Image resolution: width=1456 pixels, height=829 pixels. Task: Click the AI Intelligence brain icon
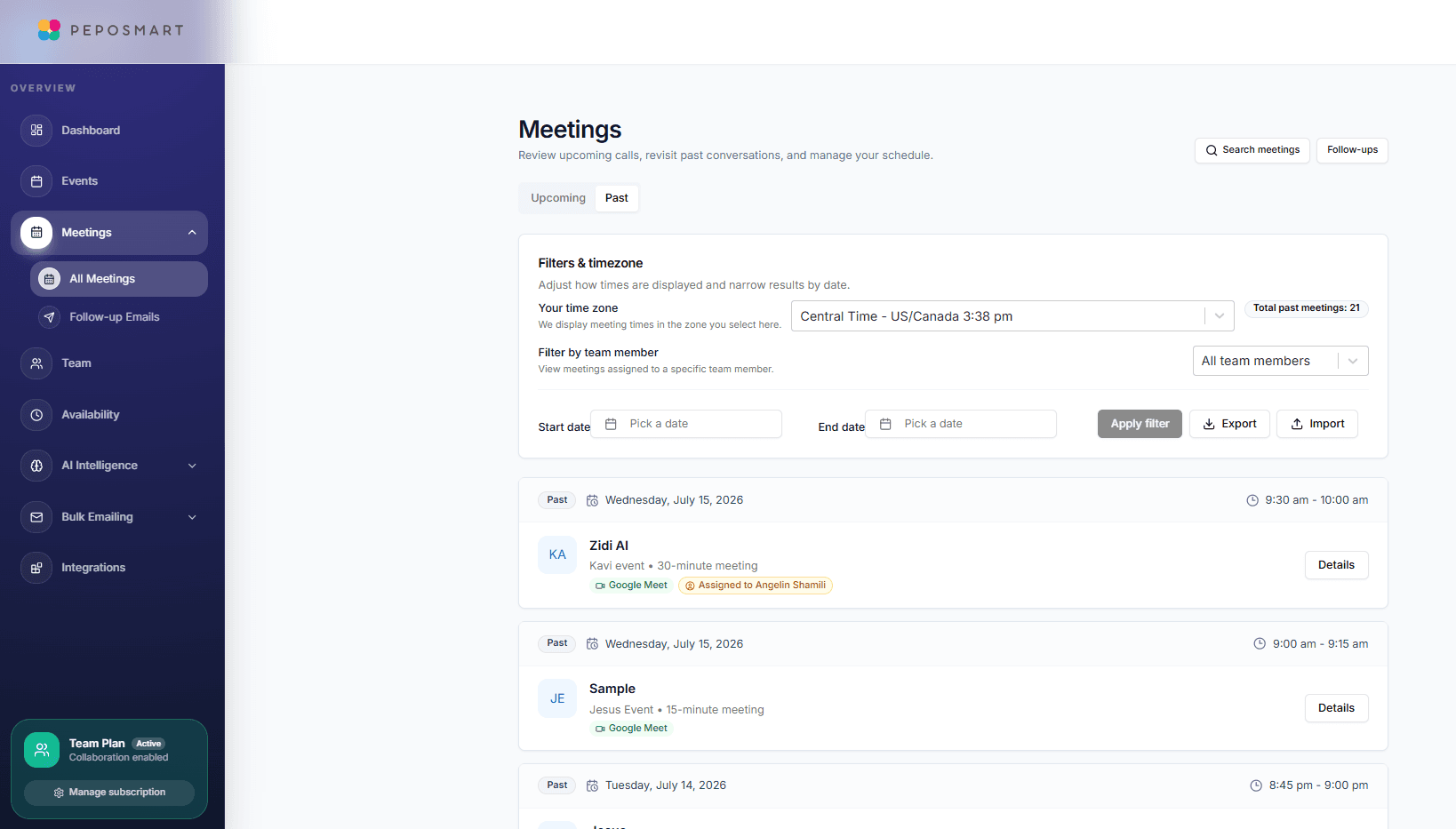pyautogui.click(x=36, y=466)
